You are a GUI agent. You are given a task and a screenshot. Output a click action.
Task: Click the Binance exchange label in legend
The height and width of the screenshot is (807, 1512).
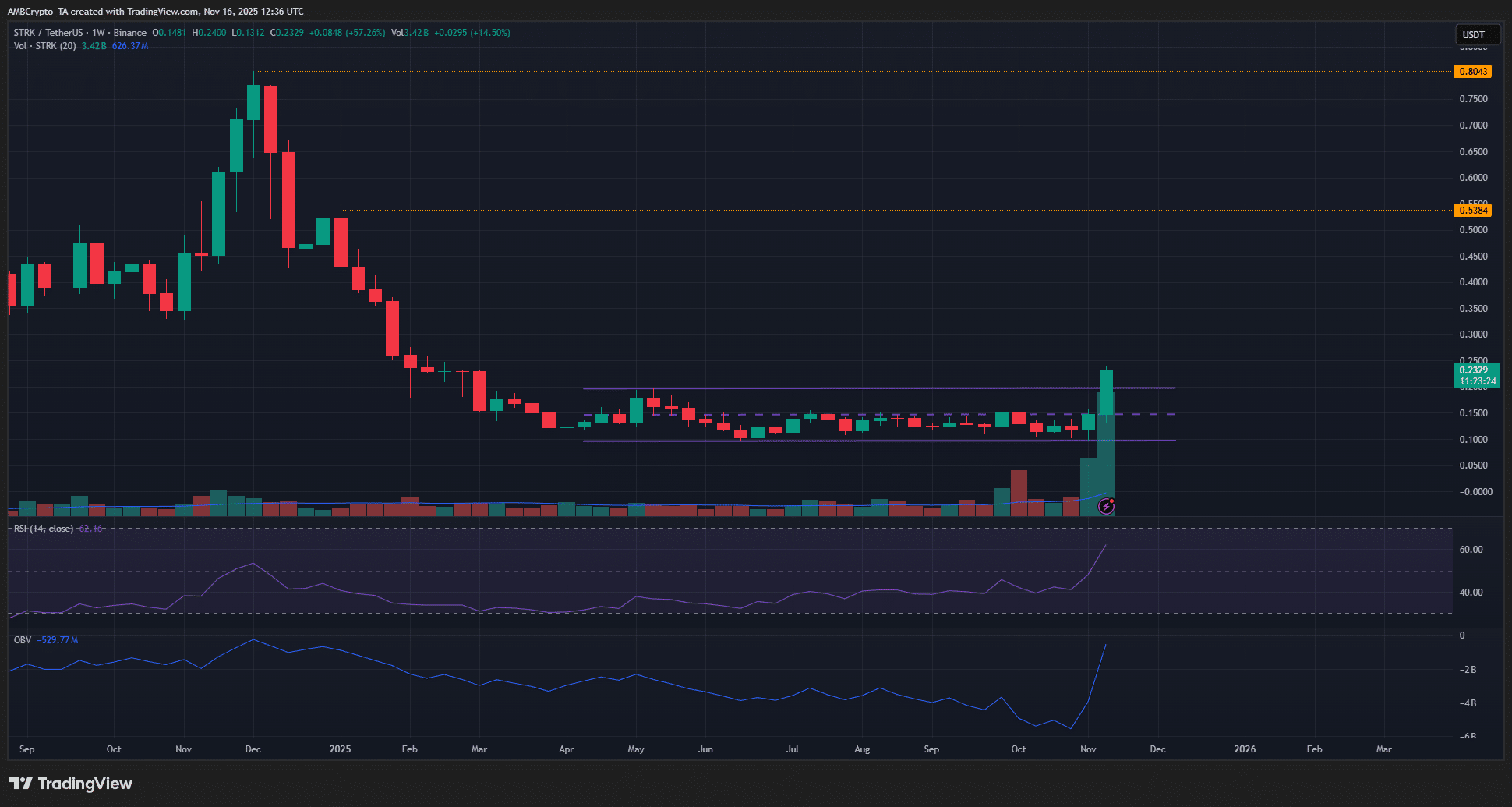(x=129, y=33)
